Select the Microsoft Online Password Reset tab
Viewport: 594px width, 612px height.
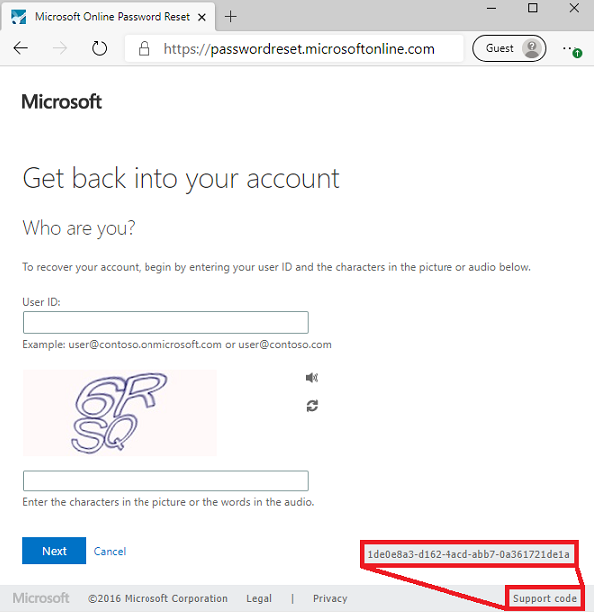pyautogui.click(x=108, y=16)
